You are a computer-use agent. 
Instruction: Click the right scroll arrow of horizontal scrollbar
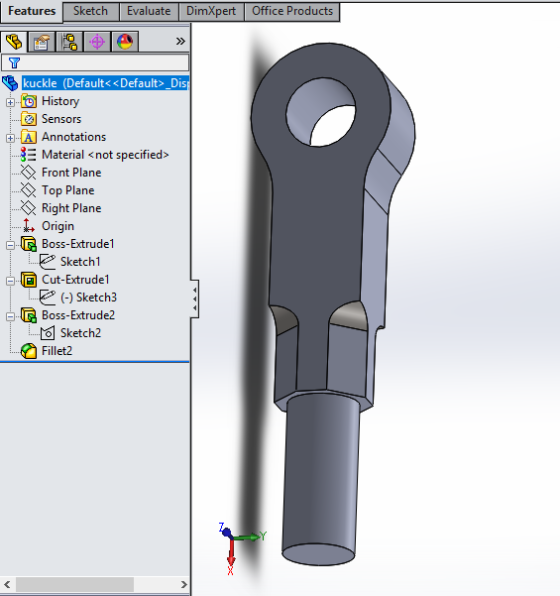[184, 584]
